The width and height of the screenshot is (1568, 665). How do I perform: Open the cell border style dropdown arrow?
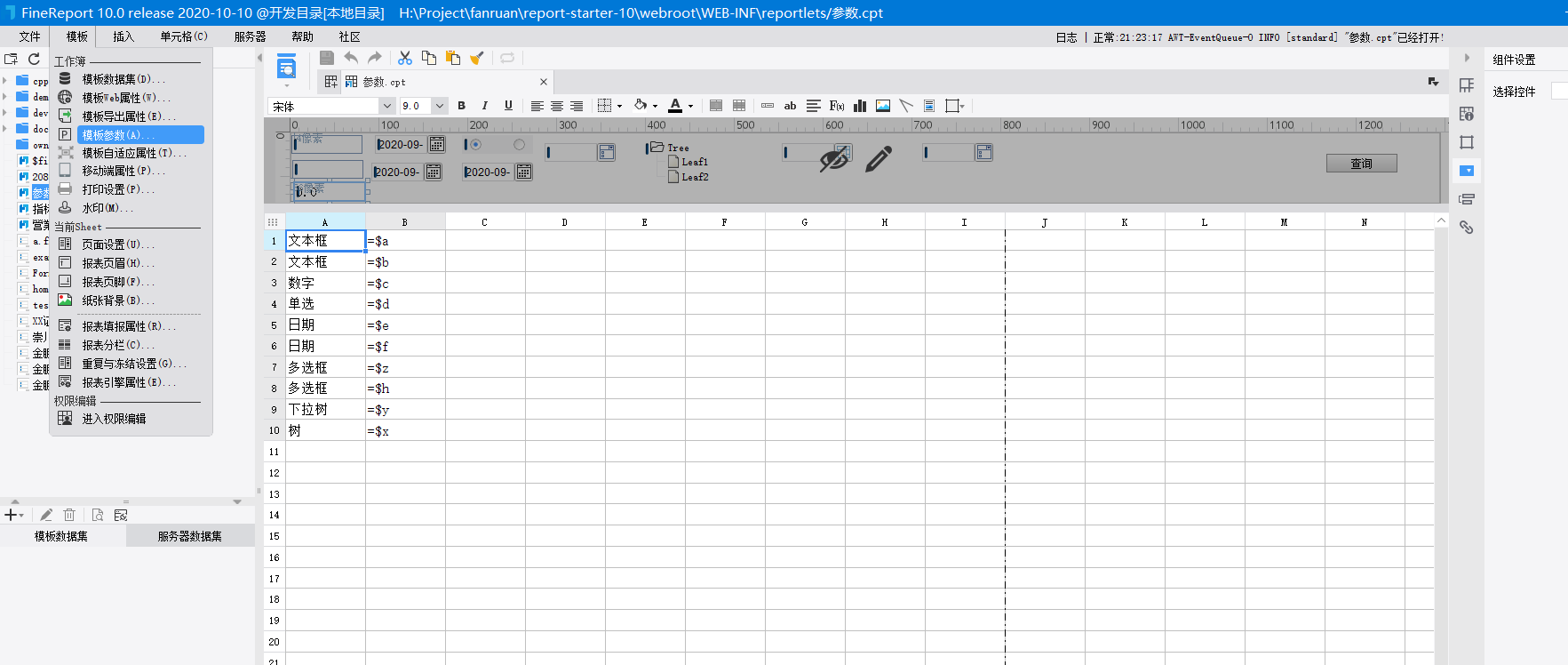click(619, 107)
